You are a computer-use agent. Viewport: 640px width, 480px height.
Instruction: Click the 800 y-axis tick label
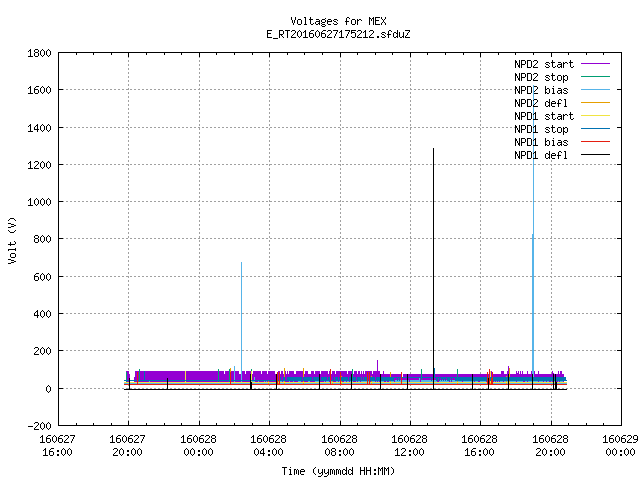(42, 239)
